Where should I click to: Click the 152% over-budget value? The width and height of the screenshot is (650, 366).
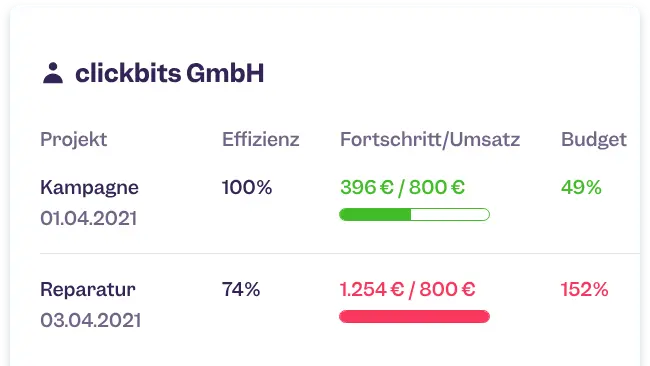point(585,289)
